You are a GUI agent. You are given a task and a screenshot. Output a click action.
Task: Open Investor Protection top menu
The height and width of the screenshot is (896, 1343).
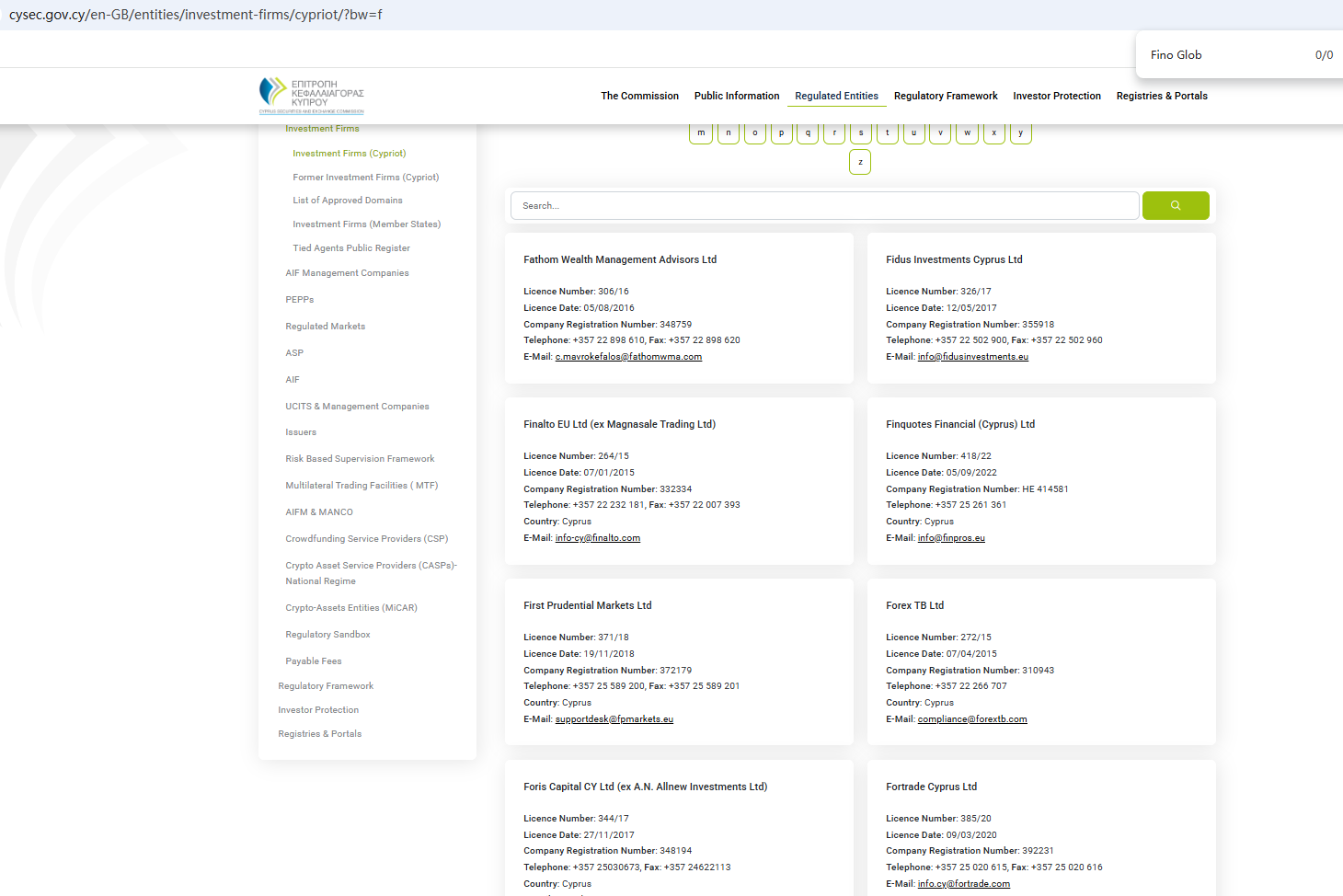click(x=1056, y=96)
